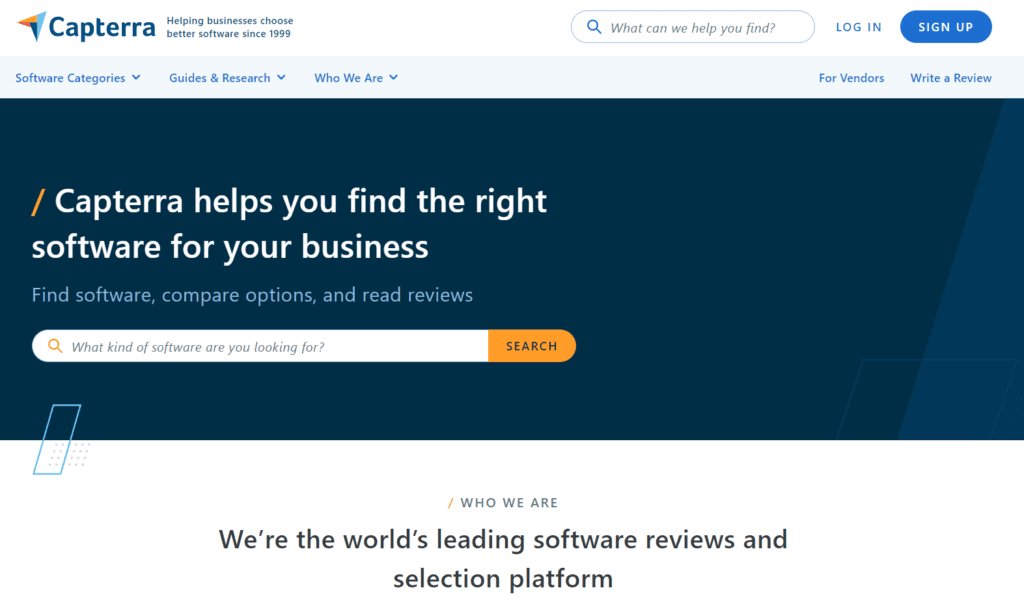
Task: Click the orange slash icon beside the hero headline
Action: tap(38, 201)
